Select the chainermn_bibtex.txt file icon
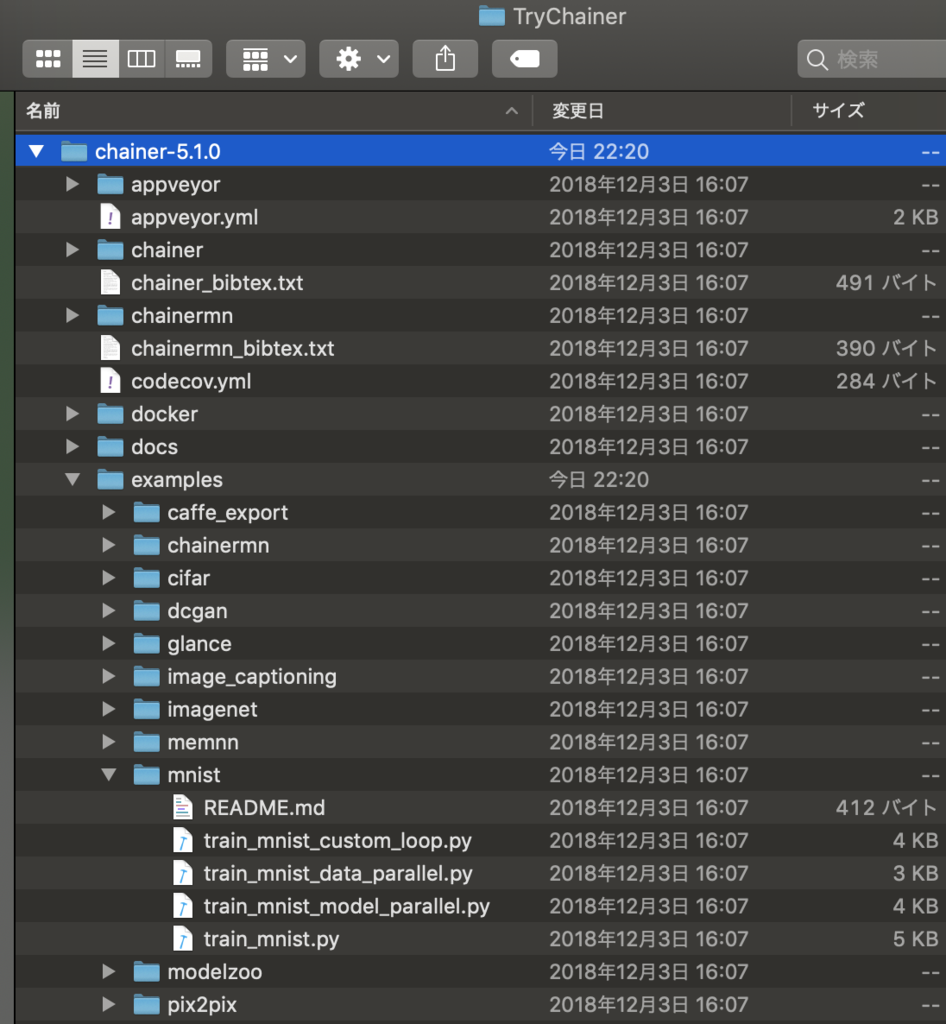946x1024 pixels. pos(110,348)
